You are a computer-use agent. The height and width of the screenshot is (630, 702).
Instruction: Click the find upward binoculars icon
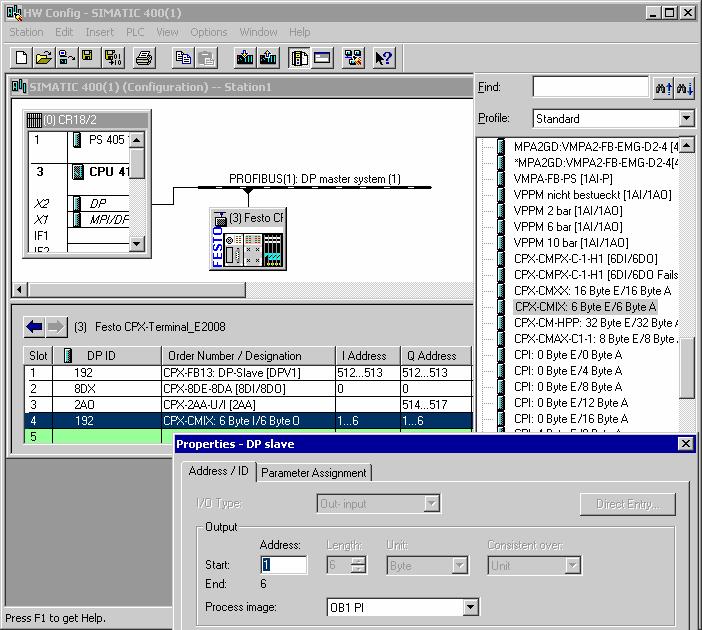coord(663,88)
